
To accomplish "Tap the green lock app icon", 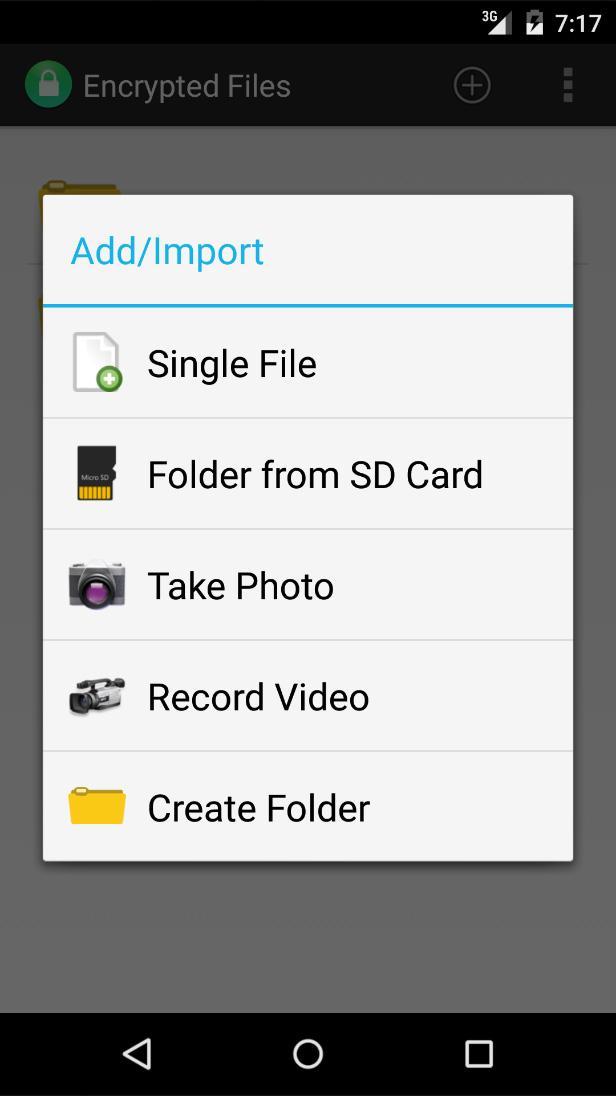I will pyautogui.click(x=48, y=85).
